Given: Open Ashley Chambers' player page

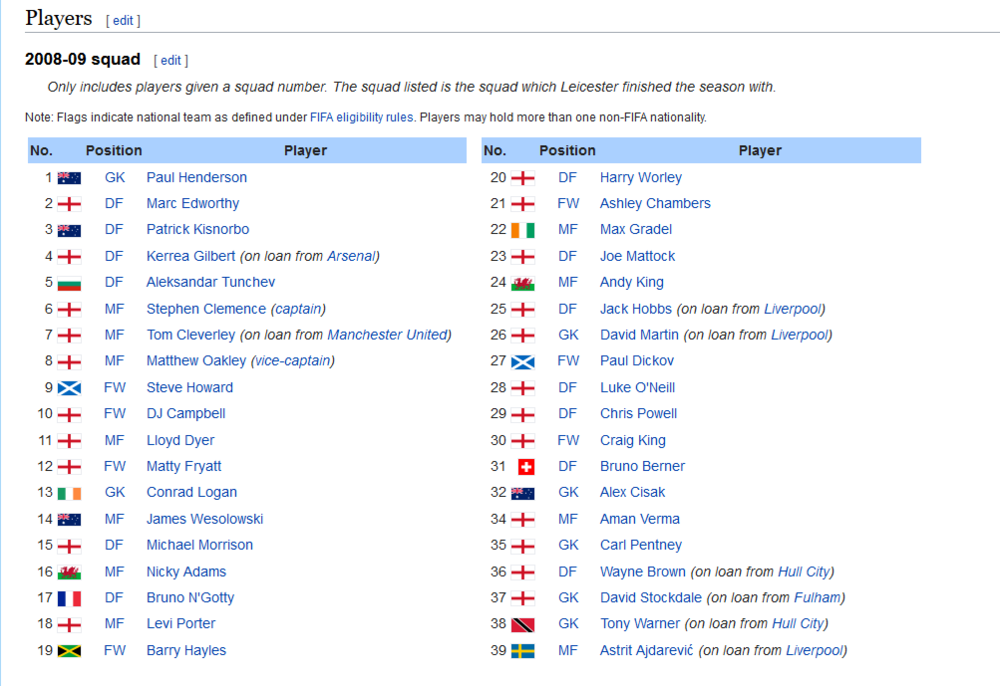Looking at the screenshot, I should [x=655, y=203].
